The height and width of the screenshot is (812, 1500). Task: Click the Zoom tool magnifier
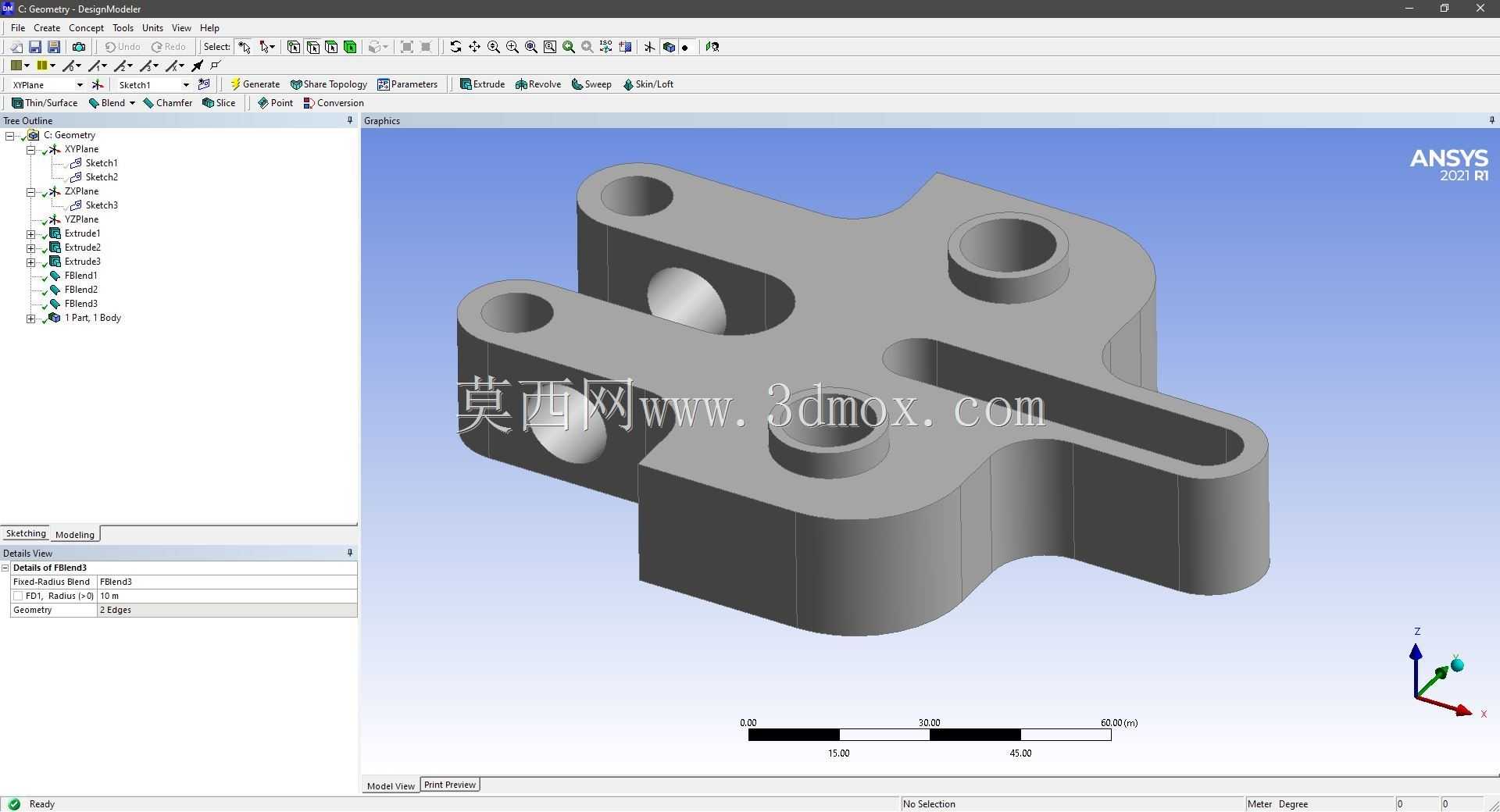point(494,47)
